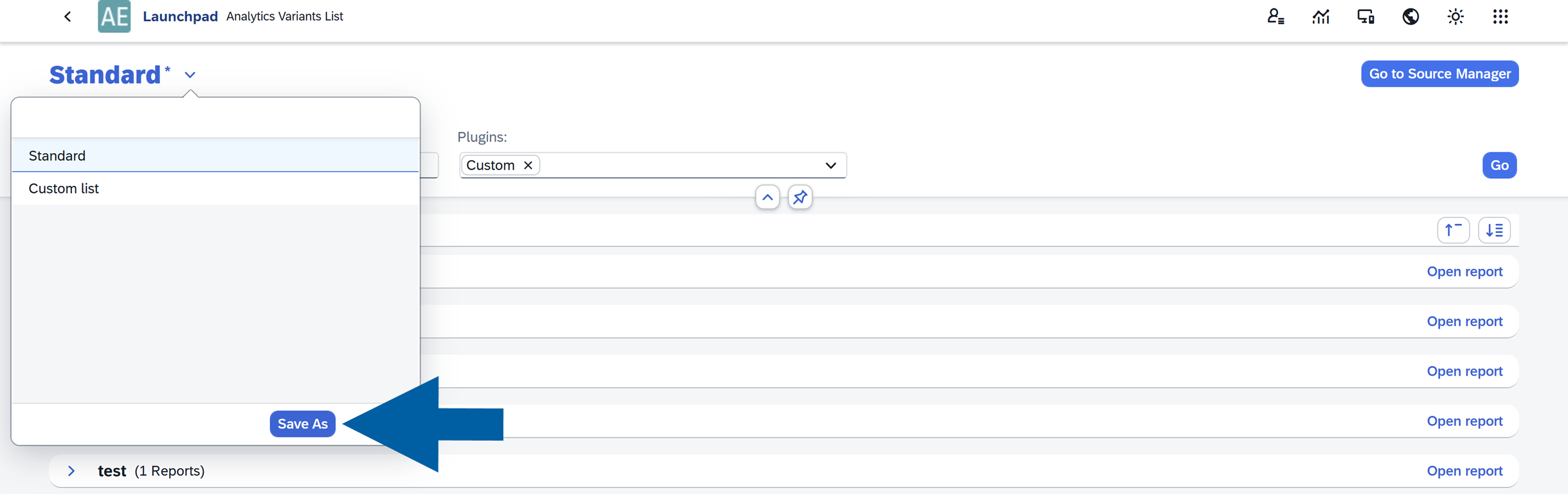Screen dimensions: 1568x494
Task: Click the brightness theme icon
Action: [1455, 16]
